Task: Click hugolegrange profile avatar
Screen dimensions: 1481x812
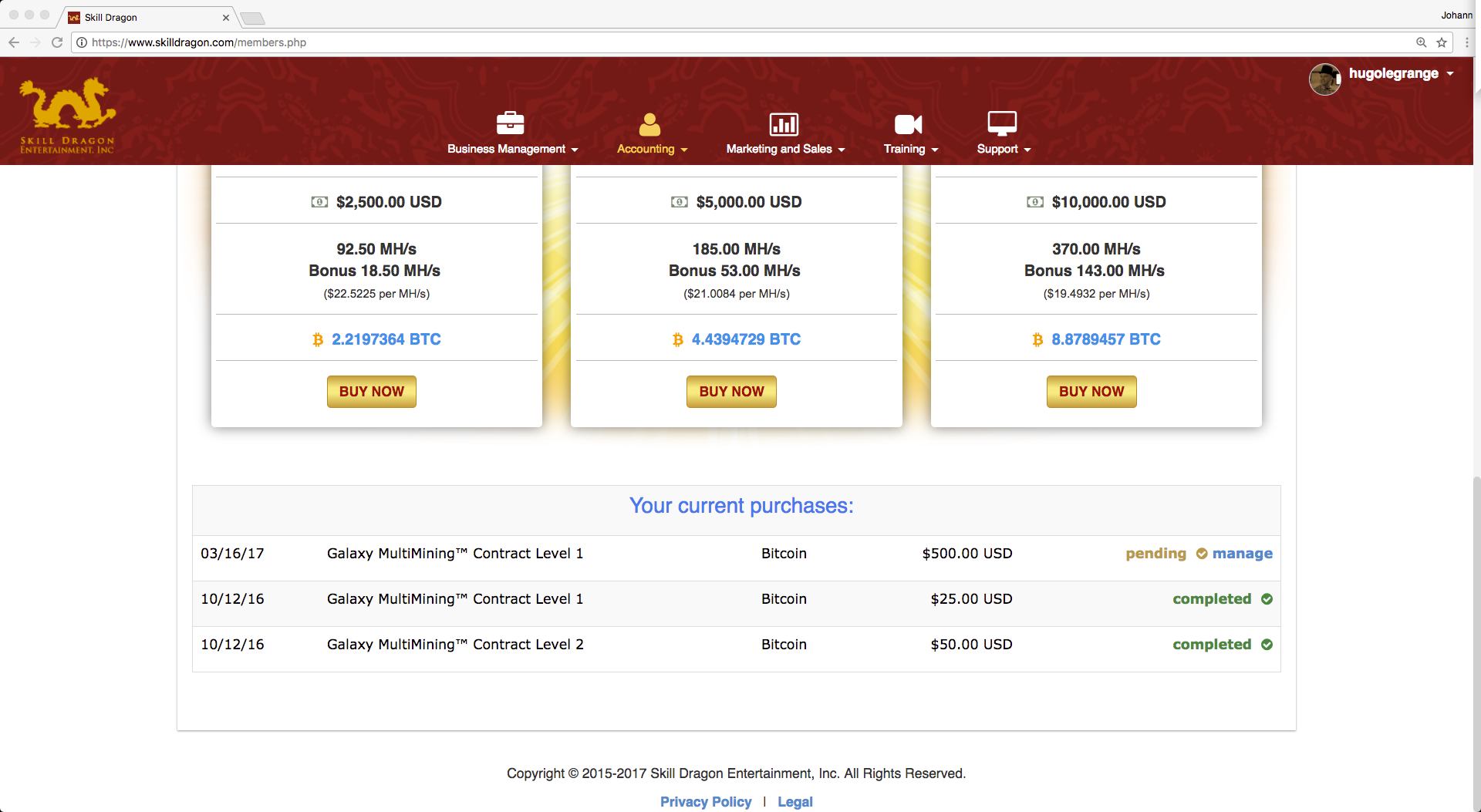Action: [1324, 79]
